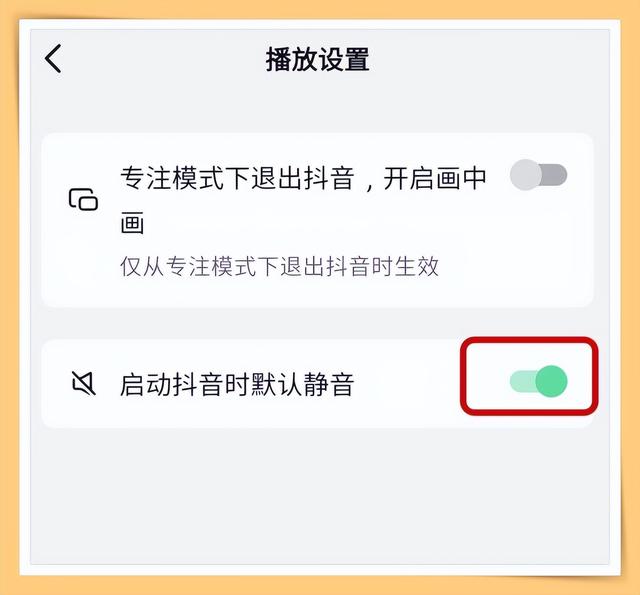The width and height of the screenshot is (640, 595).
Task: Turn off the 启动抖音时默认静音 switch
Action: pyautogui.click(x=538, y=381)
